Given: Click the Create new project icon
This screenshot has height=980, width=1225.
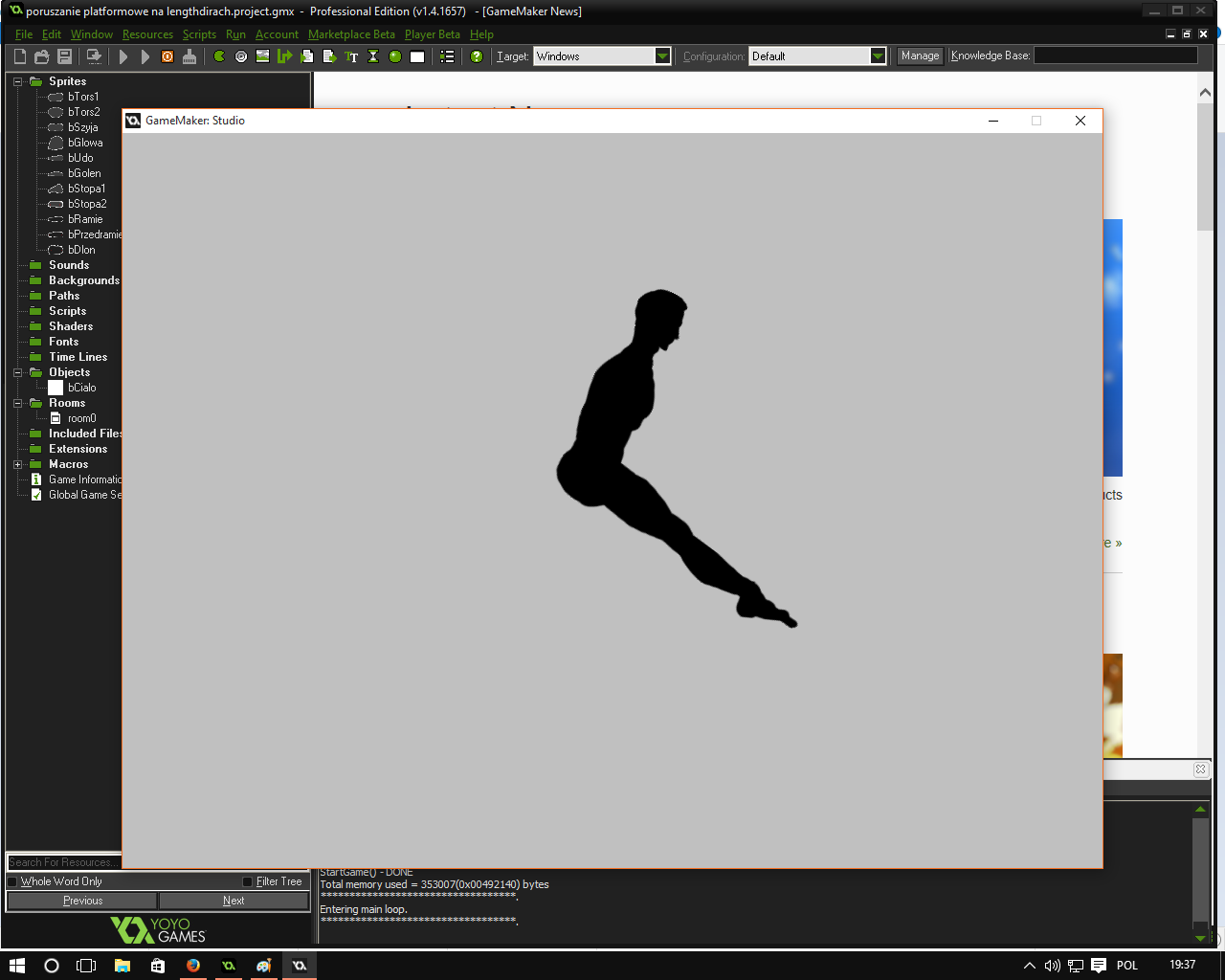Looking at the screenshot, I should [x=20, y=56].
